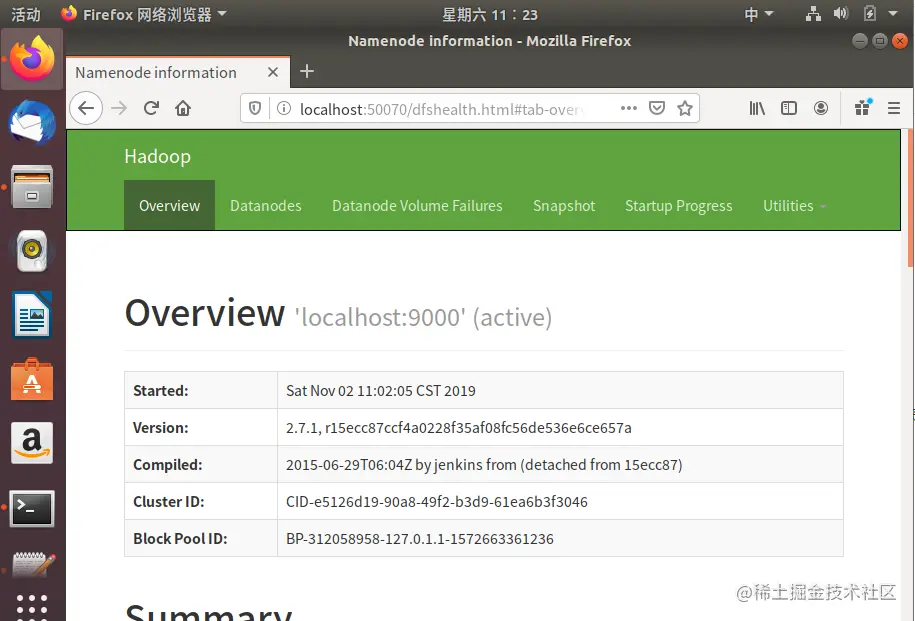Open the Firefox hamburger menu

pos(893,108)
